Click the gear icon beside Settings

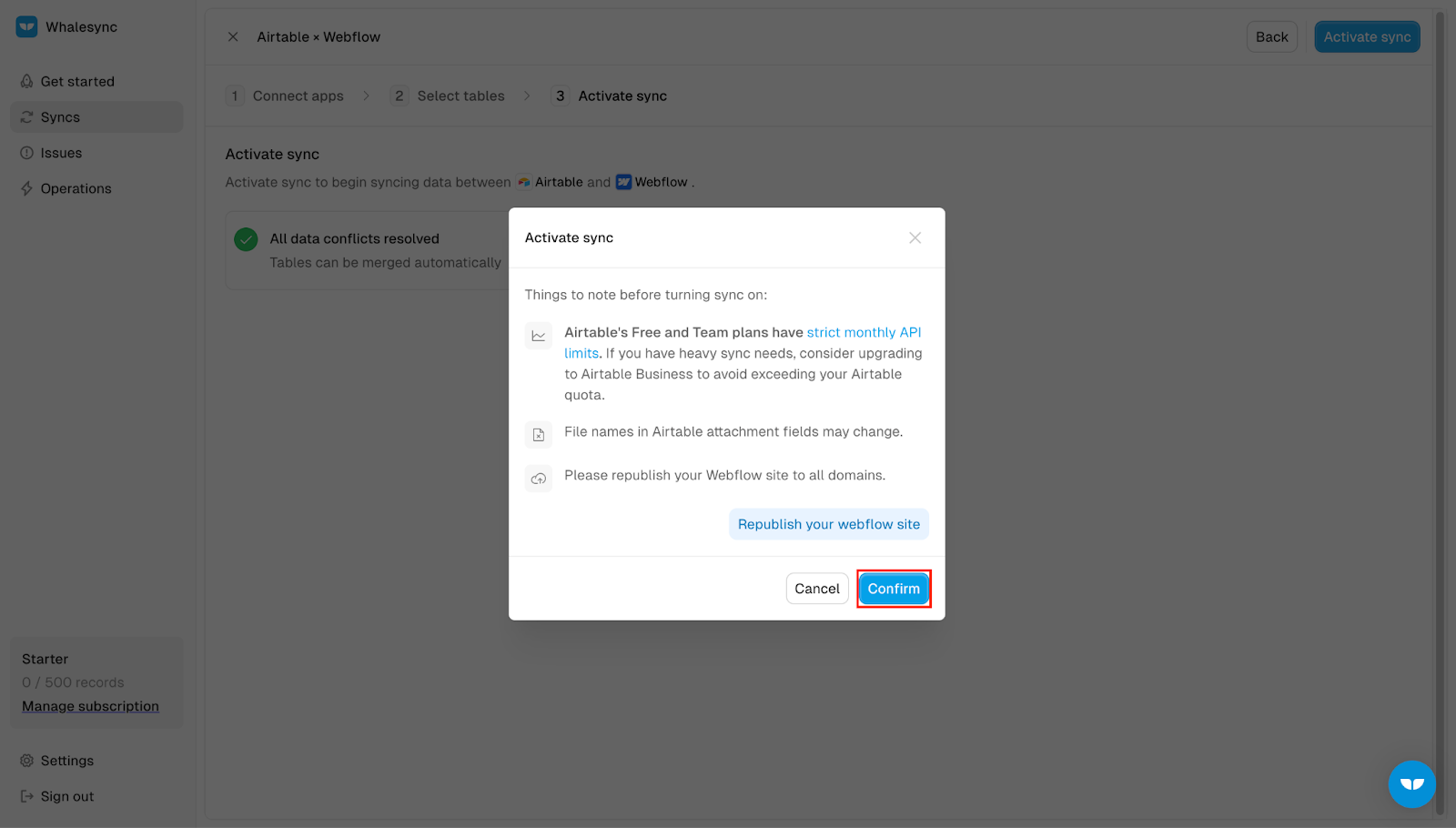click(x=27, y=761)
